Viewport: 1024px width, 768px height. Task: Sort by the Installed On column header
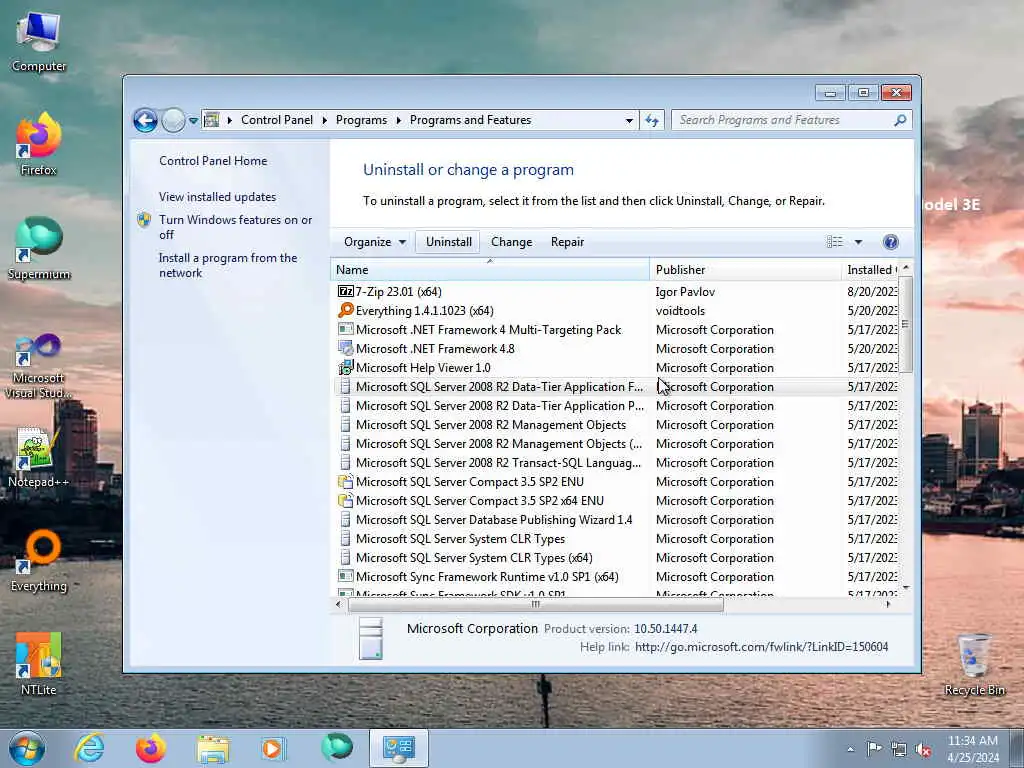[870, 270]
